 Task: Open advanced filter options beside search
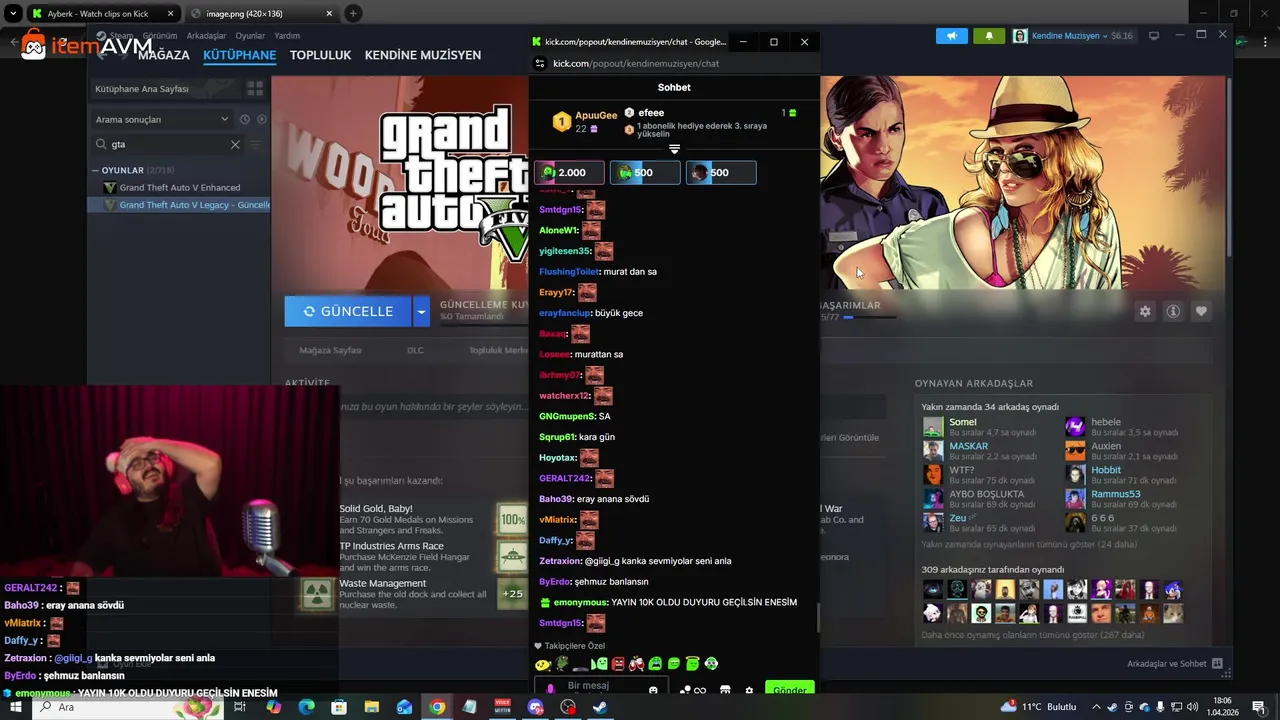click(255, 144)
